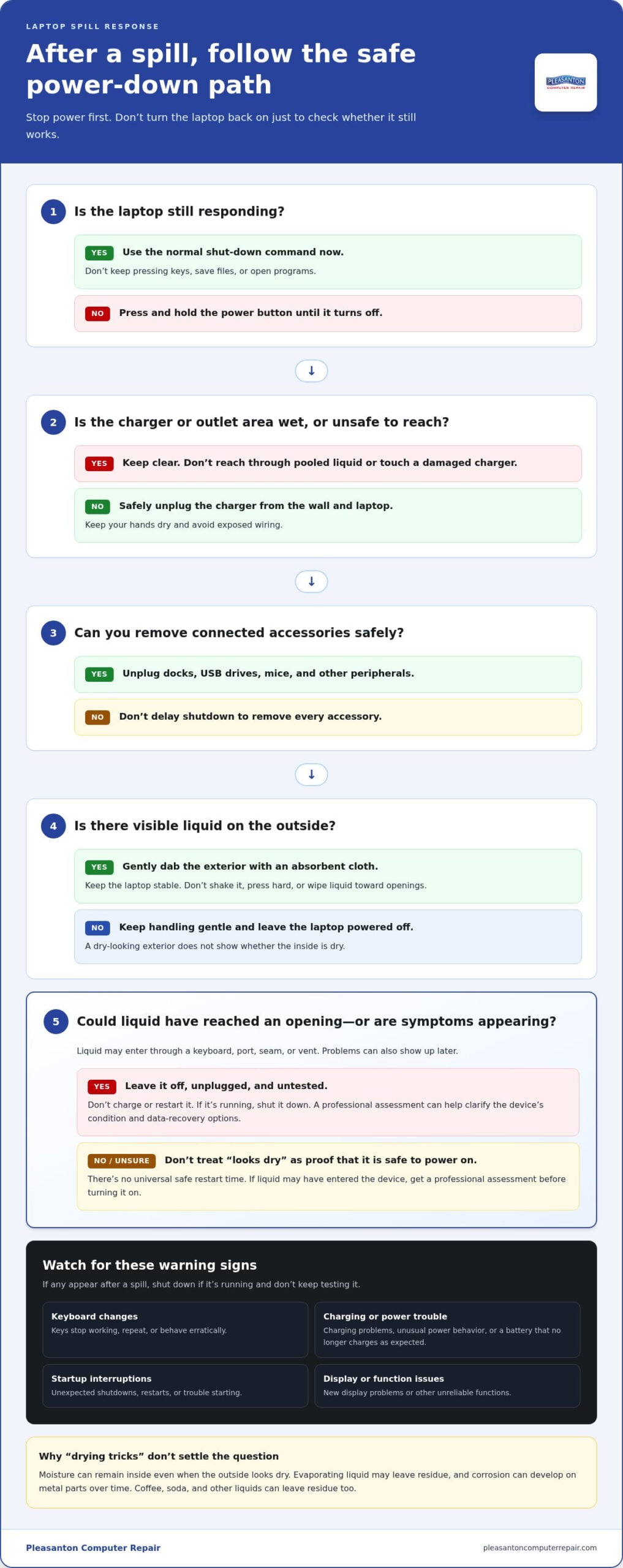Screen dimensions: 623x1568
Task: Select the Charging or power trouble card
Action: pos(447,1330)
